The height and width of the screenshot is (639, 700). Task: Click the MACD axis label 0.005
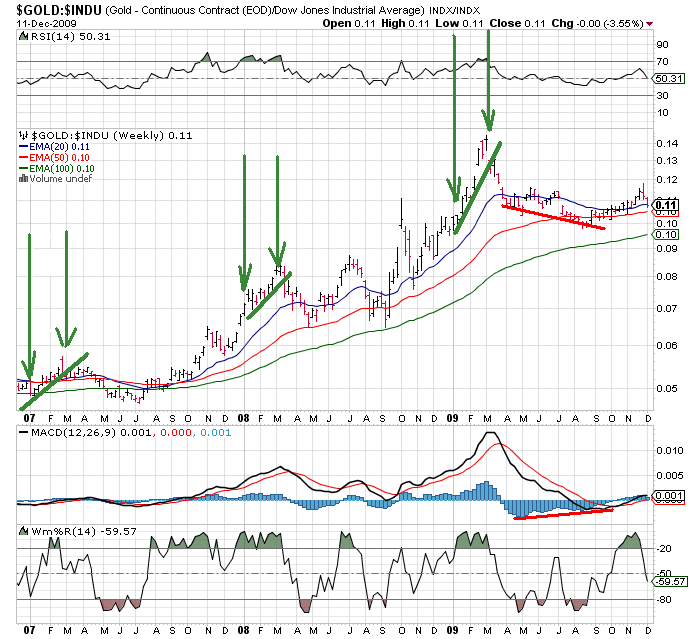(670, 476)
